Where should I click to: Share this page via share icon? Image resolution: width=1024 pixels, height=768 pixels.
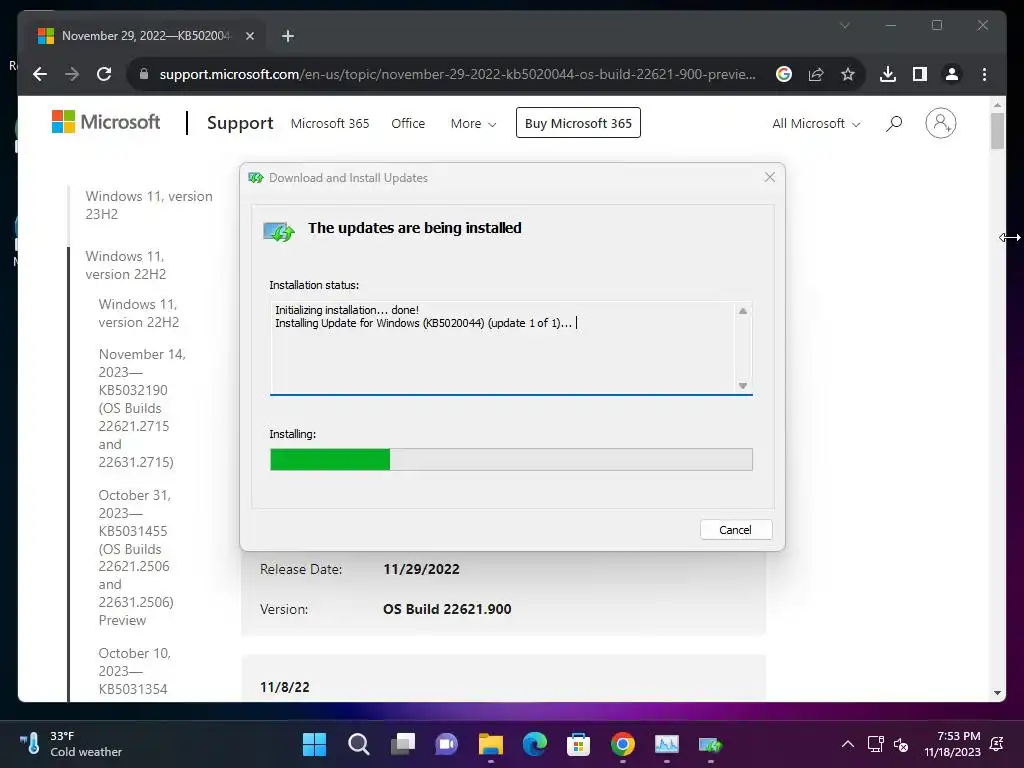[816, 74]
